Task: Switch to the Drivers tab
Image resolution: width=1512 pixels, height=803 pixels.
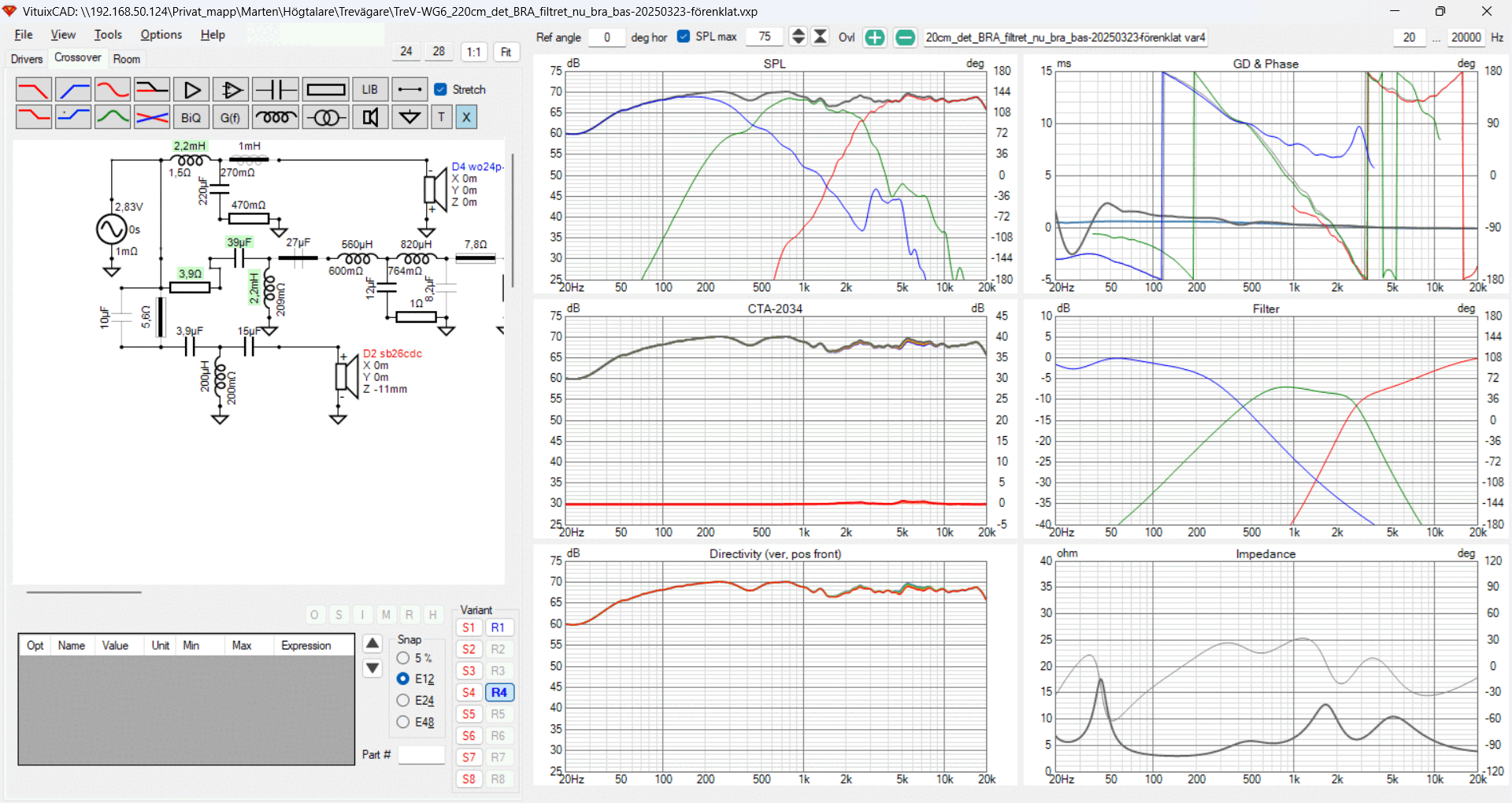Action: [x=27, y=59]
